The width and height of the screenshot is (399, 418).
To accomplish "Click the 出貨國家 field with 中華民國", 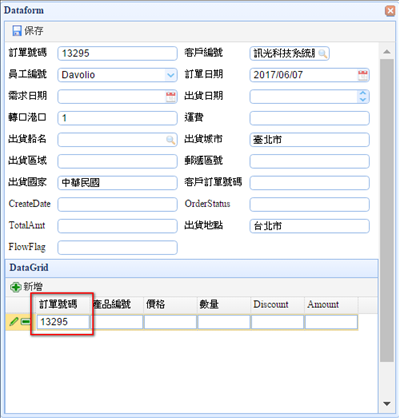I will tap(117, 183).
